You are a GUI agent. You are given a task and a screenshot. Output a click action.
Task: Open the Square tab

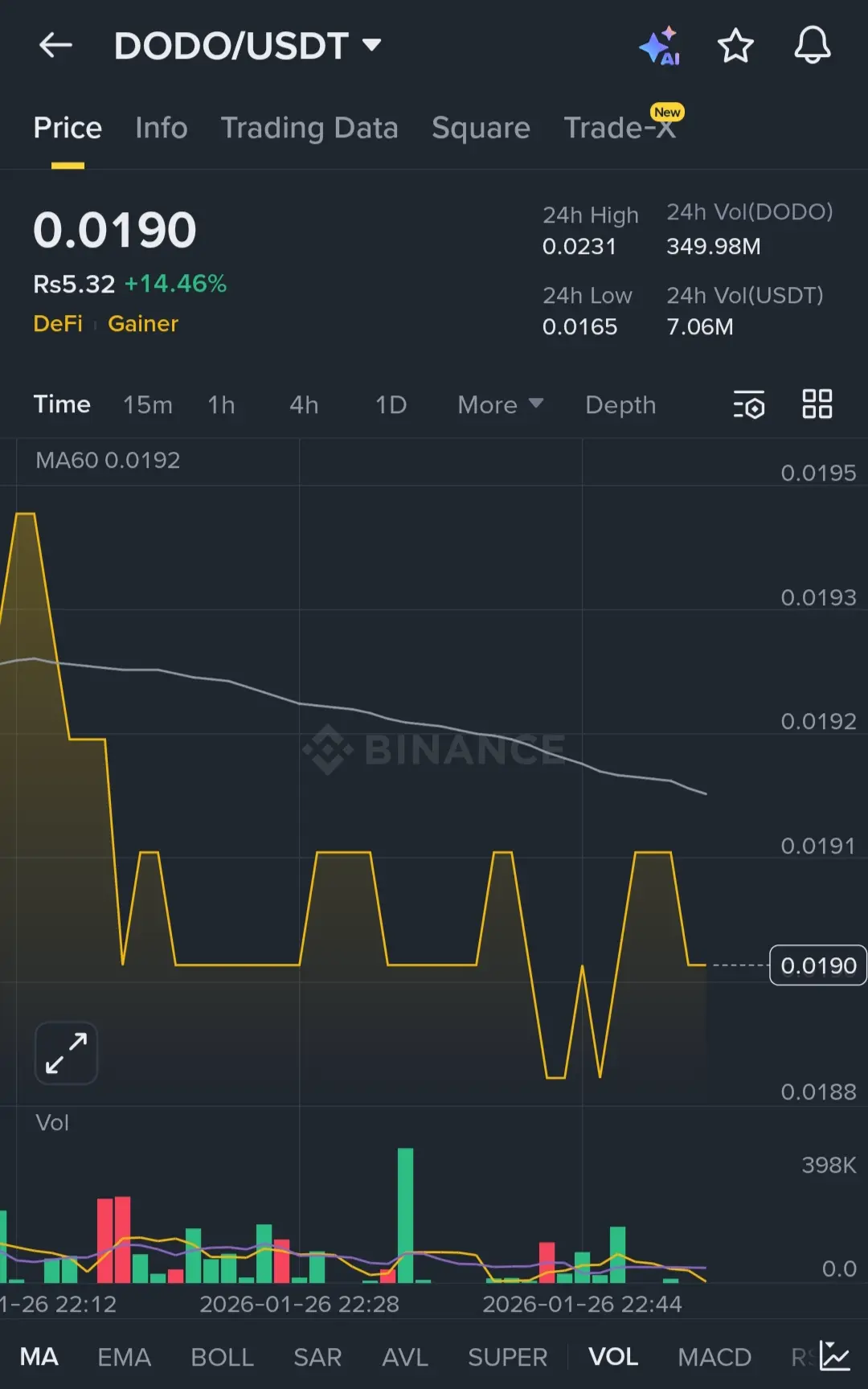[x=481, y=128]
